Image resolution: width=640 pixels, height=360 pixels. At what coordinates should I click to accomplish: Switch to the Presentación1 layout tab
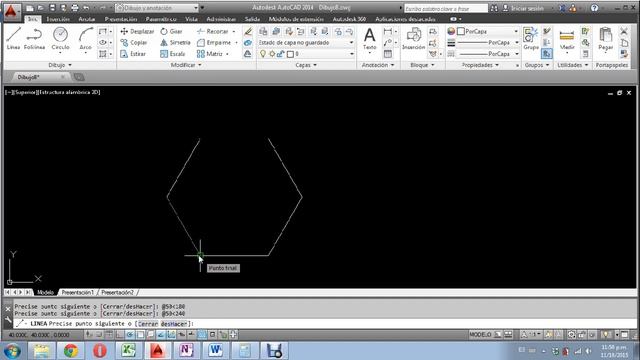(x=78, y=292)
